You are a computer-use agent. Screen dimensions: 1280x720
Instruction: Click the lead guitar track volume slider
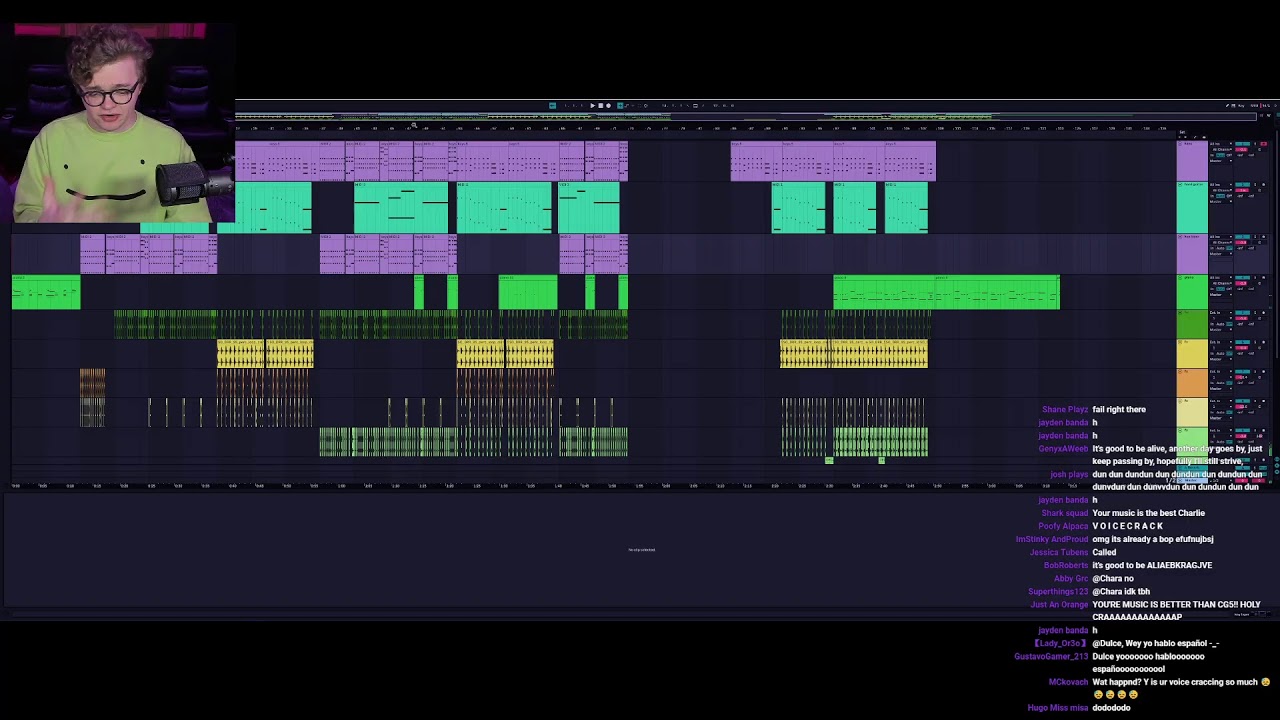coord(1241,190)
